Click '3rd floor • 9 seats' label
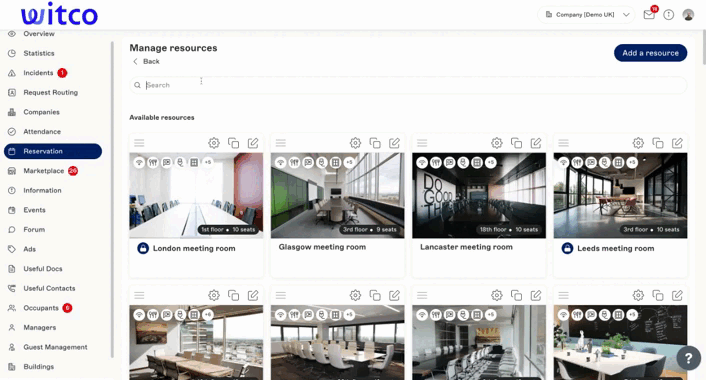This screenshot has height=380, width=706. tap(370, 230)
